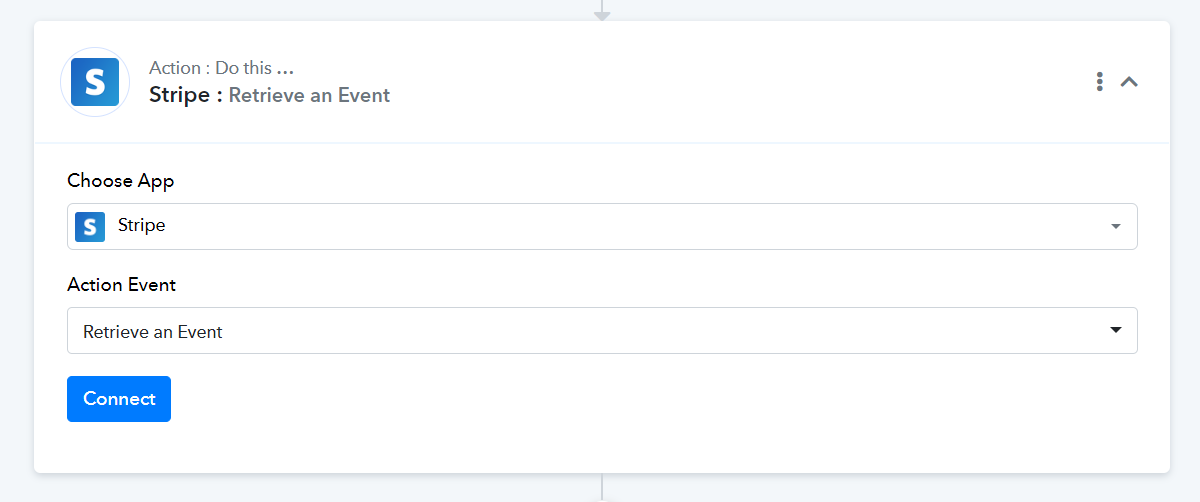
Task: Click the 'Action : Do this ...' header text
Action: pos(221,68)
